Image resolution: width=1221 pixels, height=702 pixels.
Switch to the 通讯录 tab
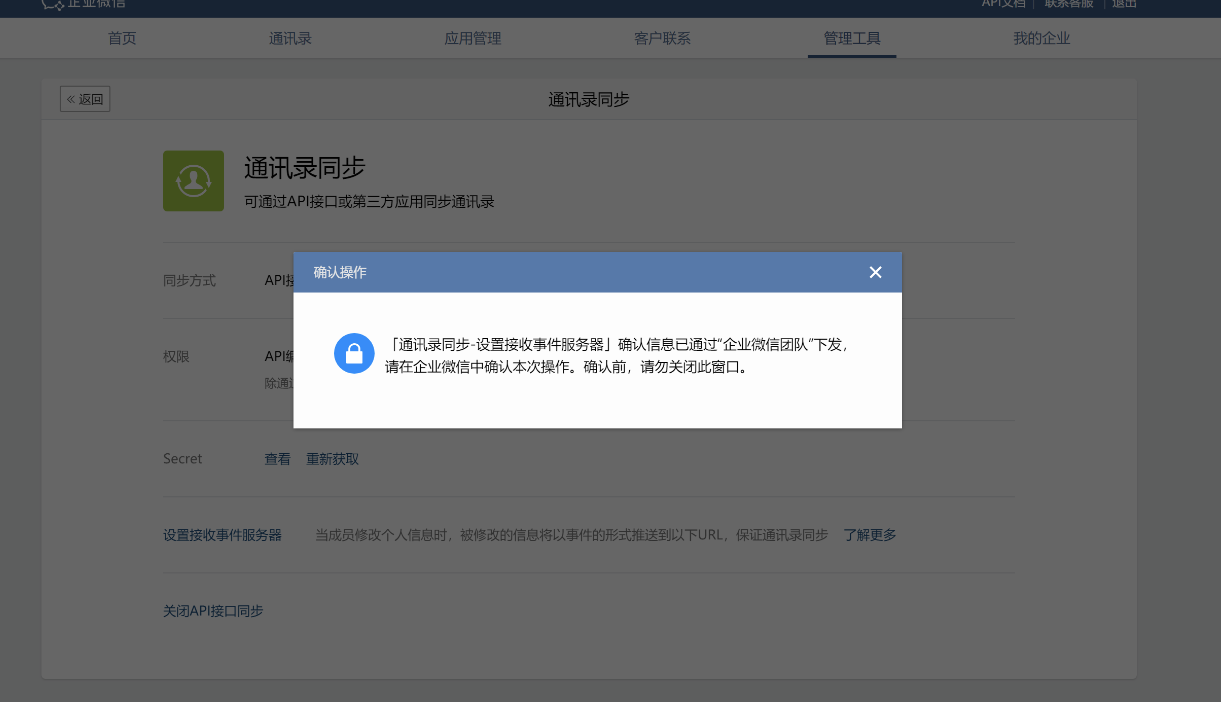pos(290,39)
